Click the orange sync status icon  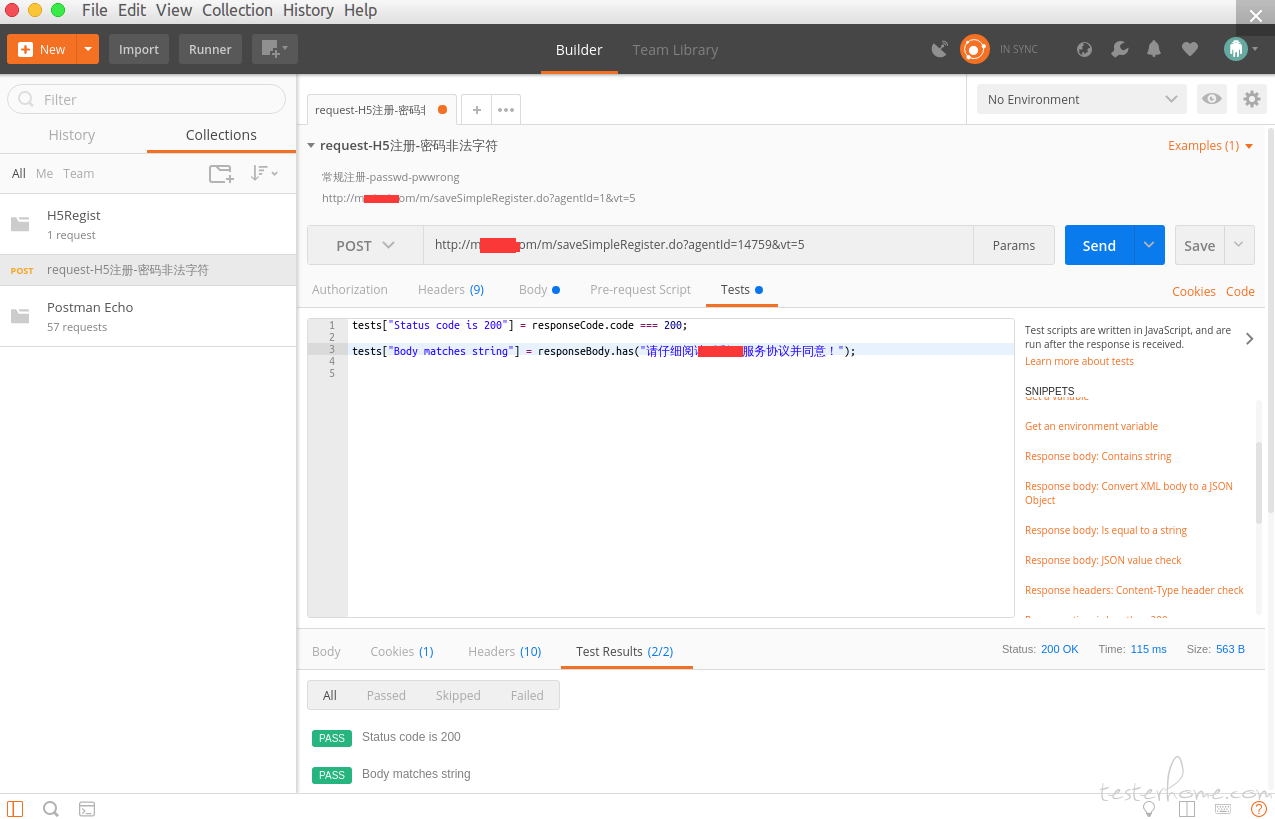pos(974,49)
